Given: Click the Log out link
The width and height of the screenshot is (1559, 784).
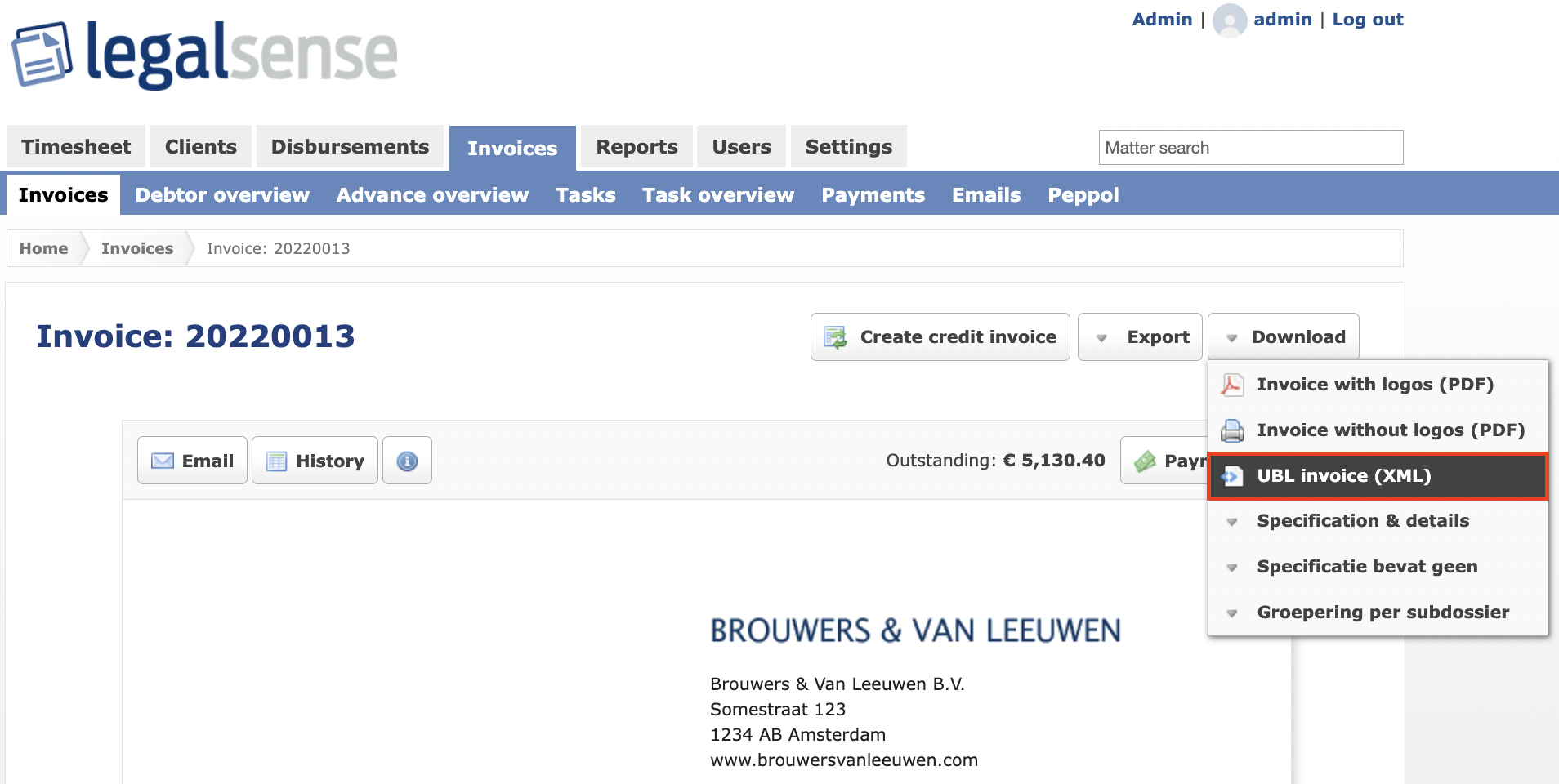Looking at the screenshot, I should click(1368, 20).
